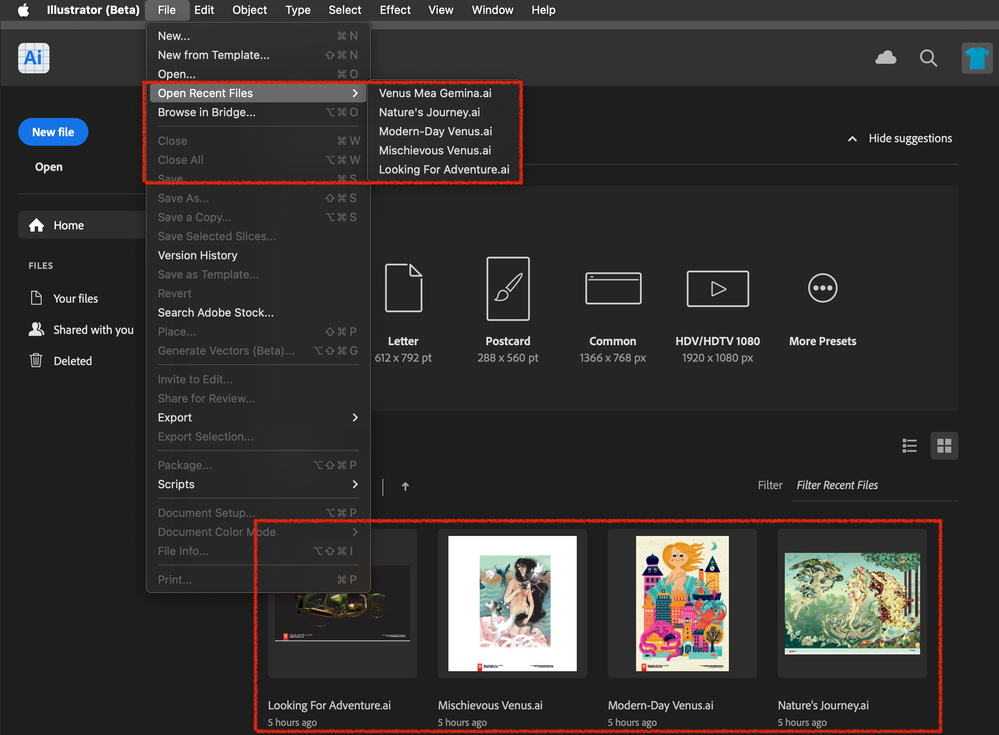Click the New file button
This screenshot has height=735, width=999.
point(52,131)
